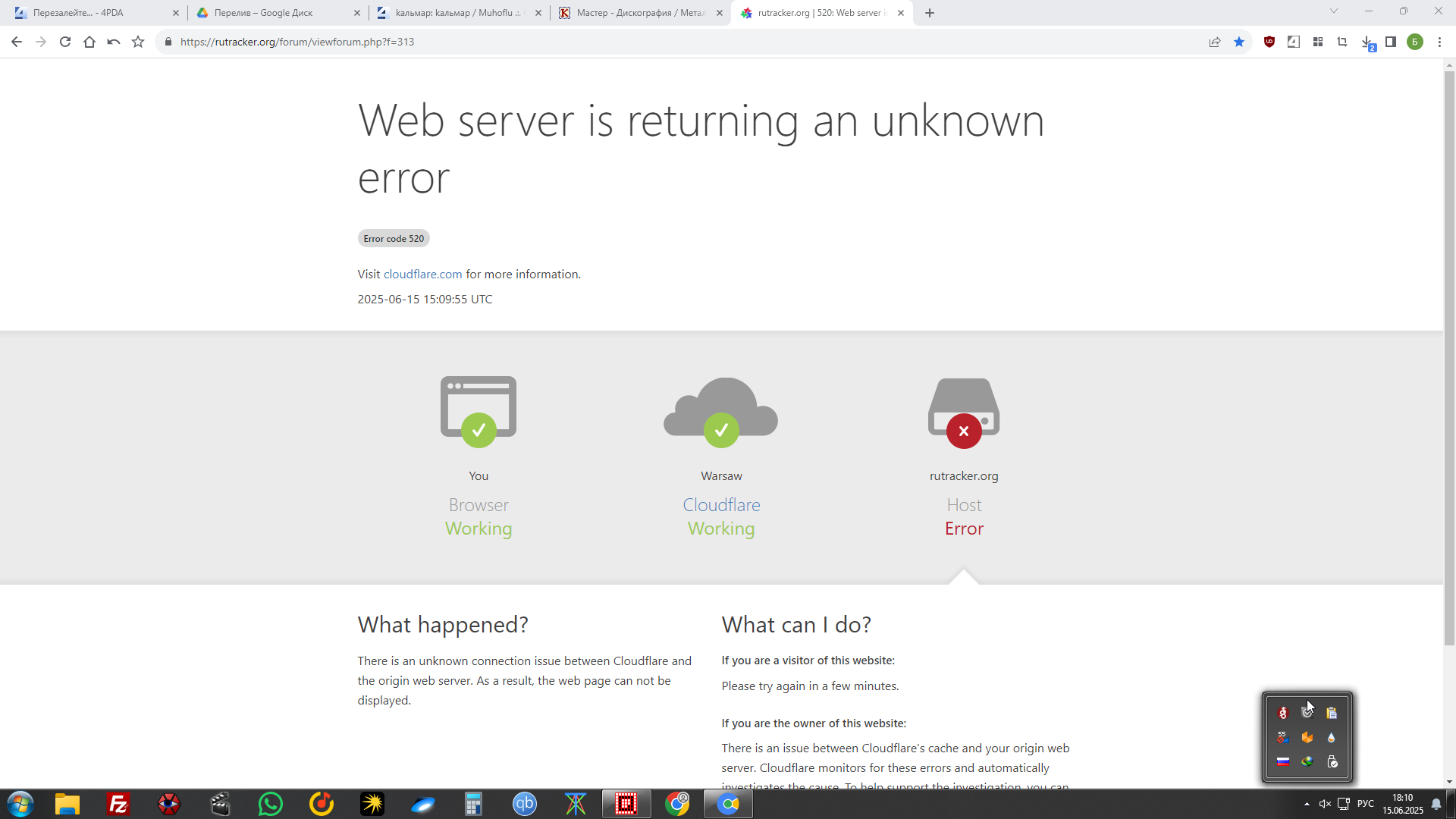Image resolution: width=1456 pixels, height=819 pixels.
Task: Go forward with the forward arrow
Action: pos(41,42)
